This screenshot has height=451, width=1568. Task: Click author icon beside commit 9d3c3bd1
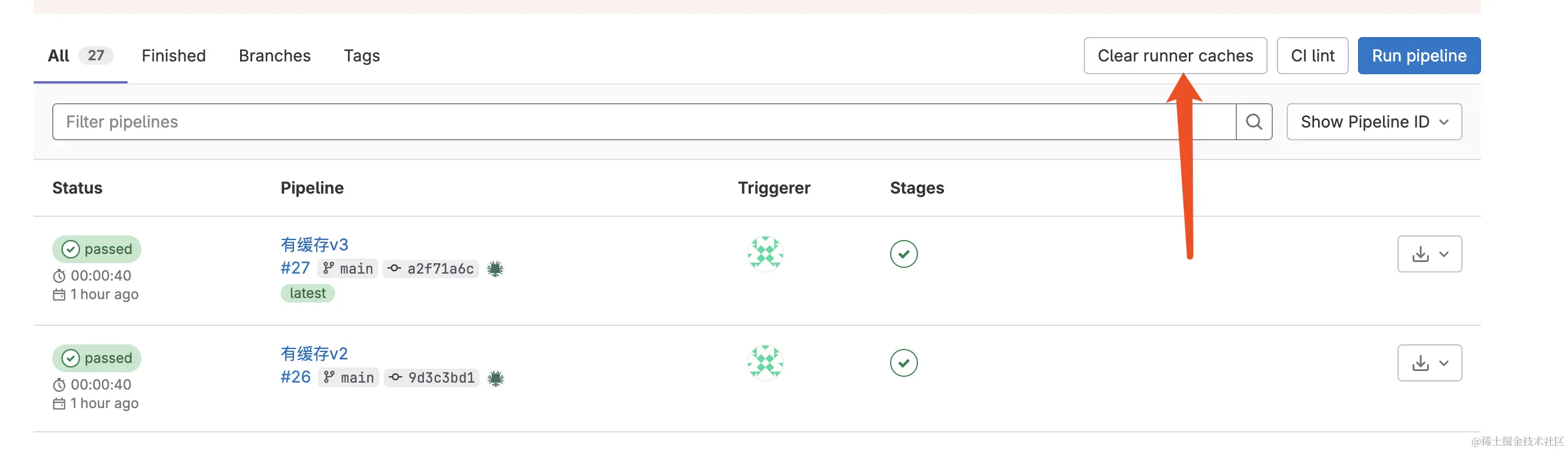[496, 378]
